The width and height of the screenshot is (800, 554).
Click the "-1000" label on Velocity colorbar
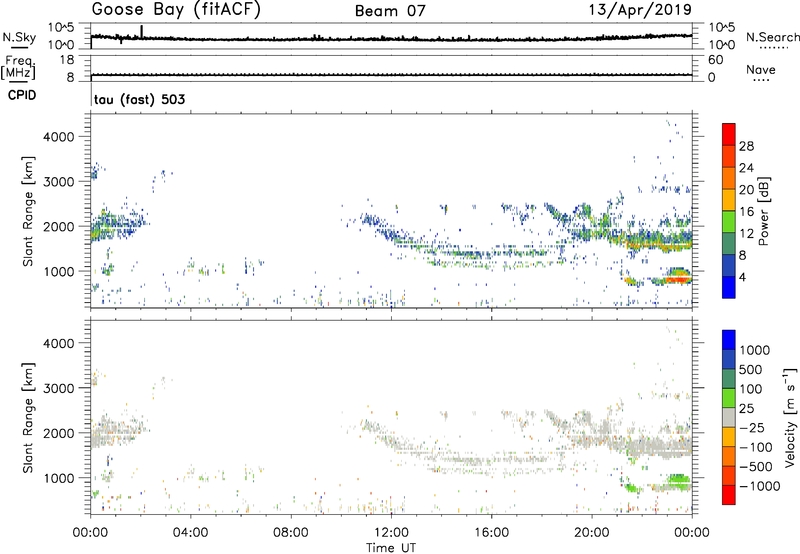point(760,486)
